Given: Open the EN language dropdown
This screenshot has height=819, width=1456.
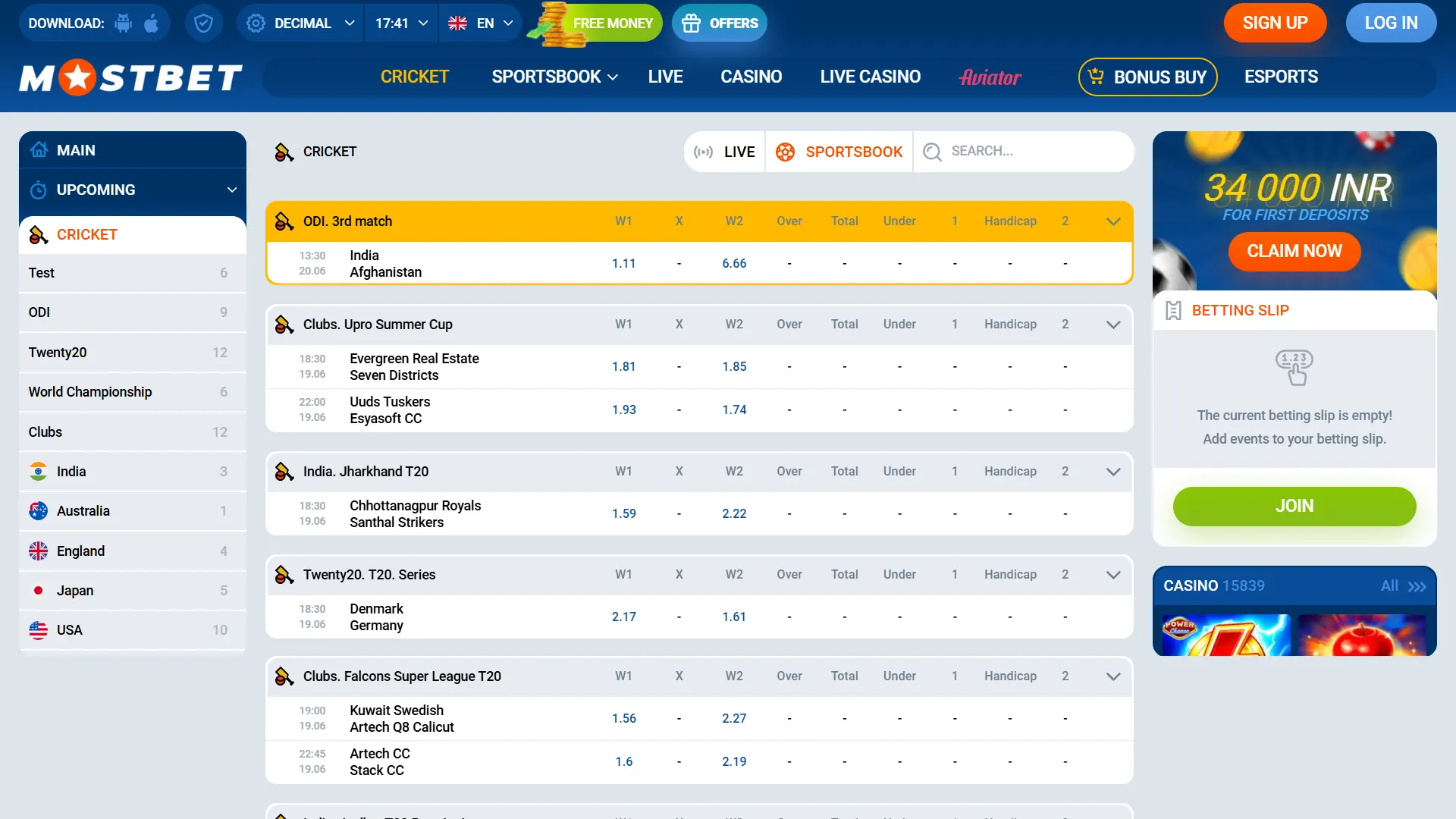Looking at the screenshot, I should tap(481, 23).
